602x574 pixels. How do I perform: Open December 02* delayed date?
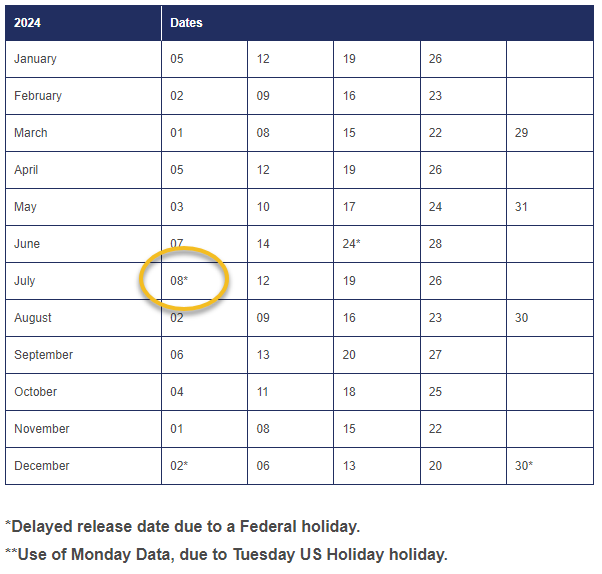179,466
